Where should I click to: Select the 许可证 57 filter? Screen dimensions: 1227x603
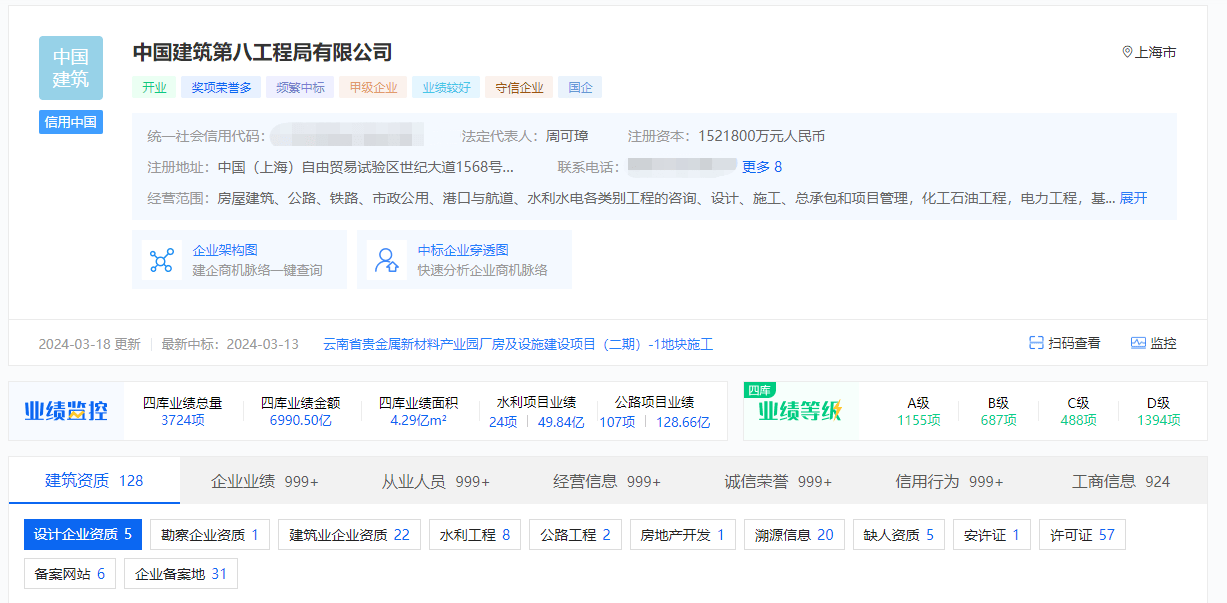coord(1083,535)
